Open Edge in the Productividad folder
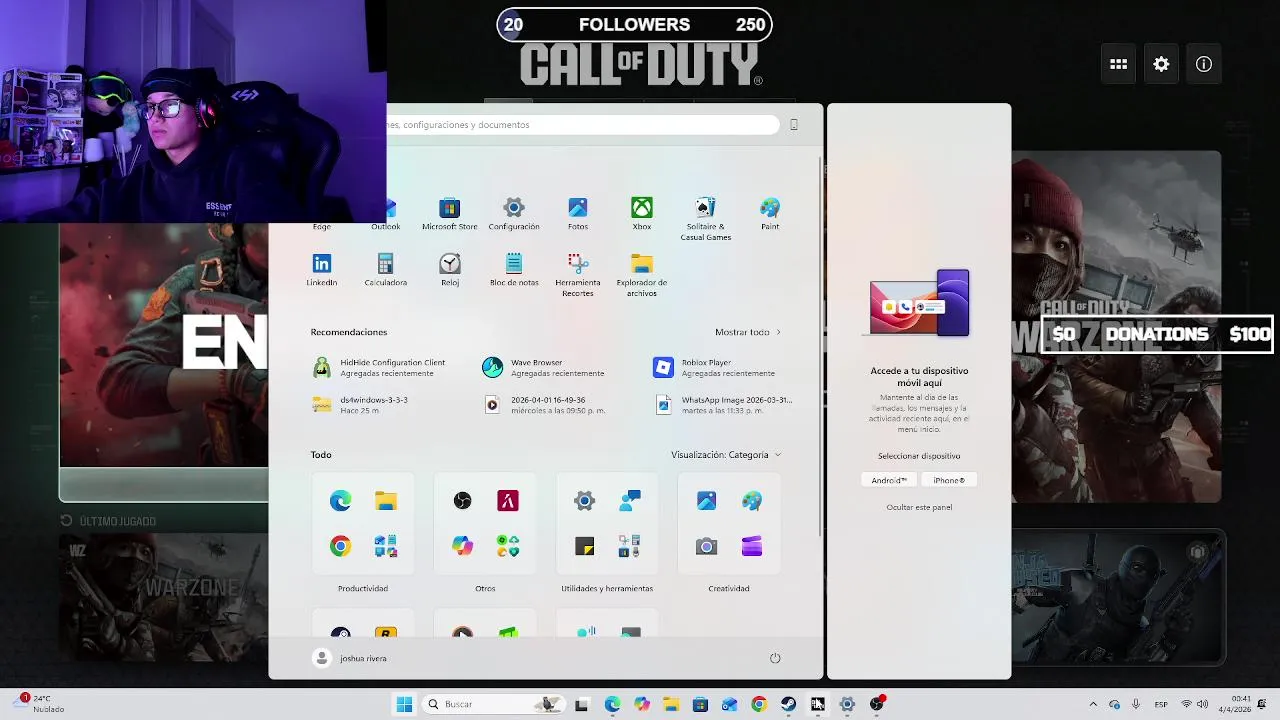This screenshot has height=720, width=1280. pyautogui.click(x=340, y=501)
